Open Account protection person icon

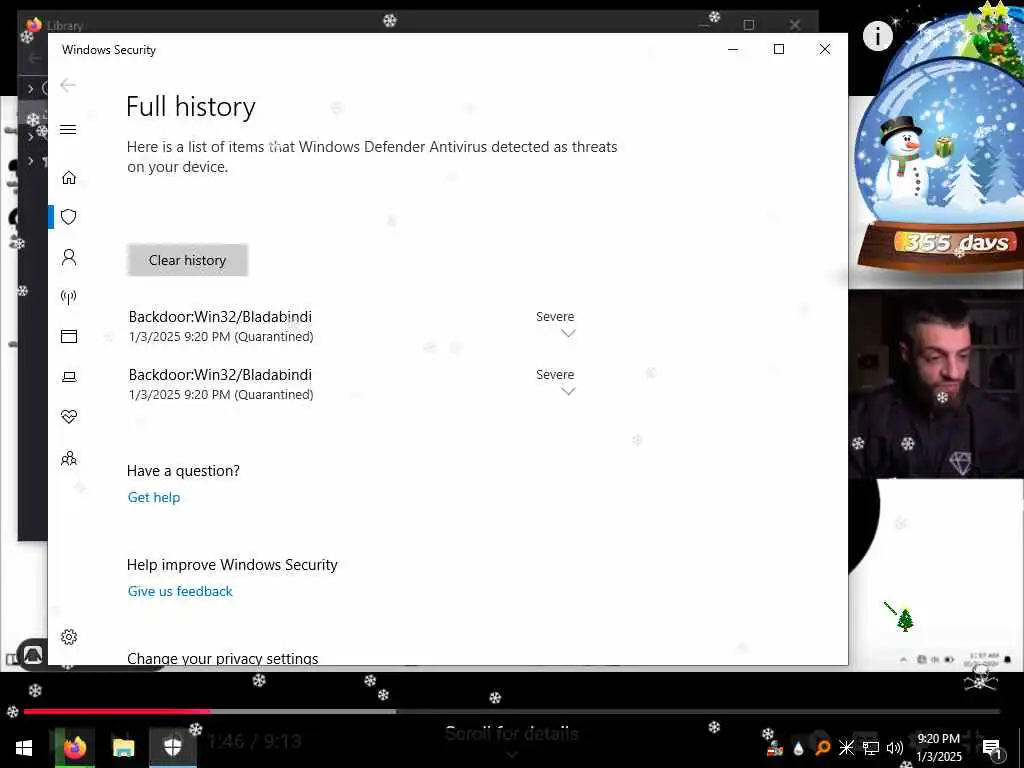69,257
